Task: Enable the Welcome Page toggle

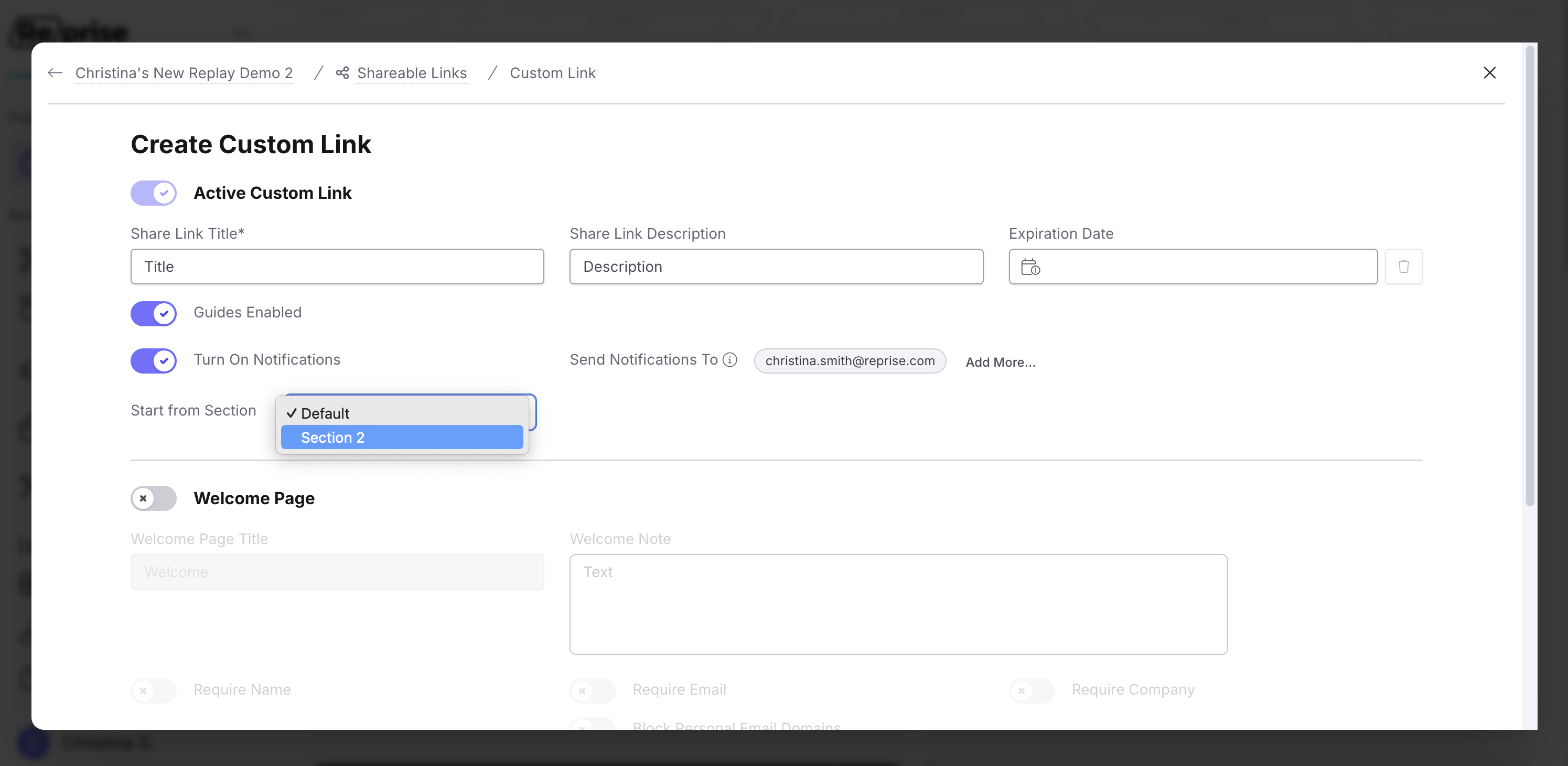Action: coord(153,498)
